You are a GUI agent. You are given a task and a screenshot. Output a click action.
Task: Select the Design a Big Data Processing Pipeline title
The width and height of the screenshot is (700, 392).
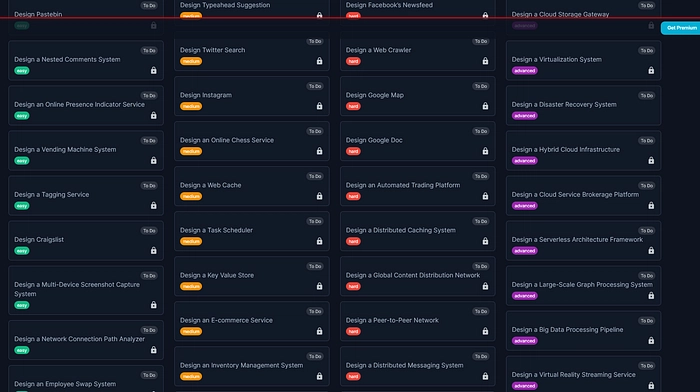[567, 329]
